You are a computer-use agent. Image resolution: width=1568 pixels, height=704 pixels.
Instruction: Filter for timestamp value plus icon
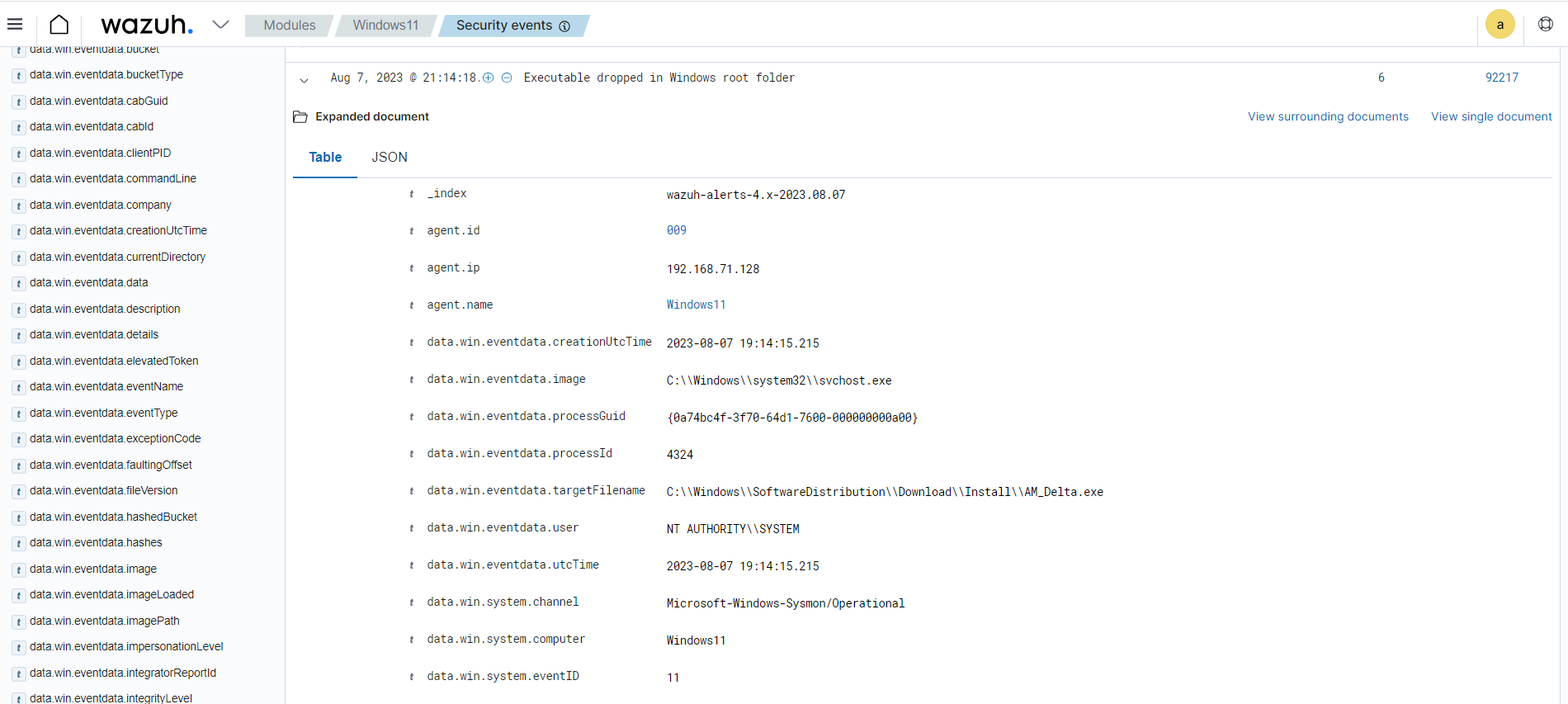tap(489, 78)
